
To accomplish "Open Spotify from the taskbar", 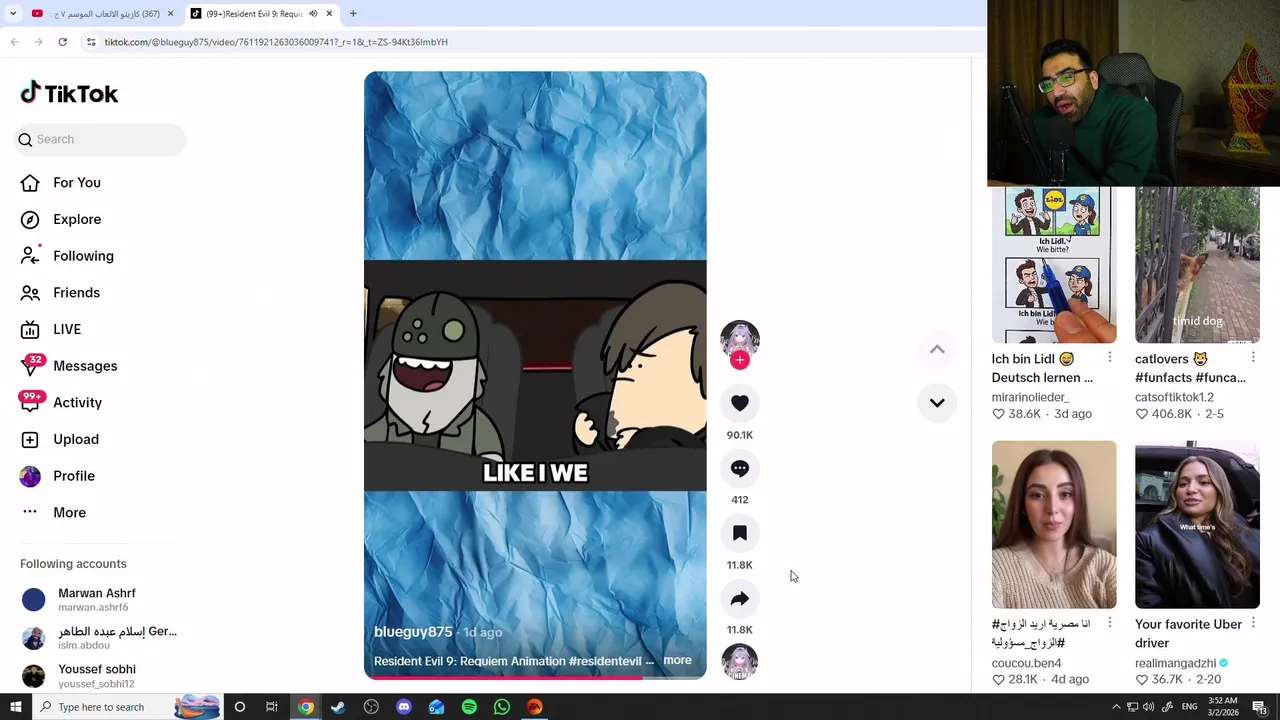I will (x=469, y=707).
